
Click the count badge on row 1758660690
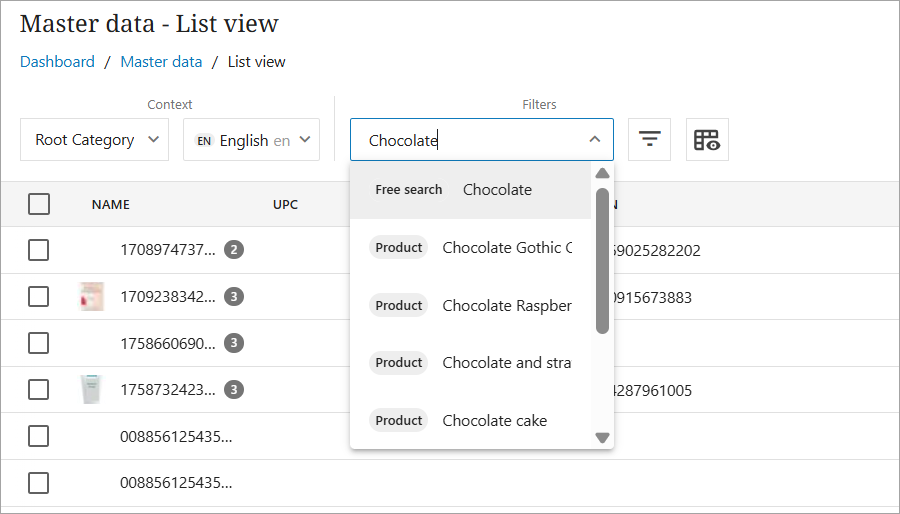pos(234,343)
